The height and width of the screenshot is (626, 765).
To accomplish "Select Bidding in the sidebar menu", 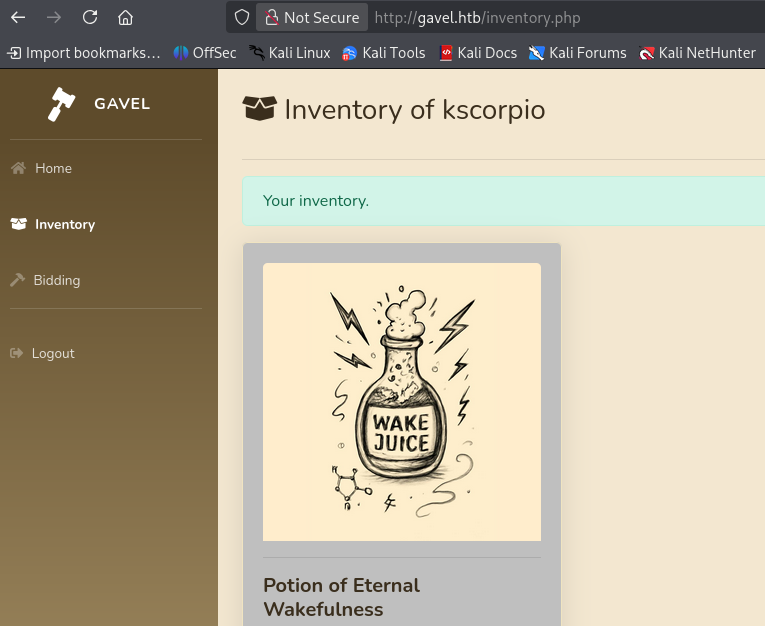I will coord(56,280).
